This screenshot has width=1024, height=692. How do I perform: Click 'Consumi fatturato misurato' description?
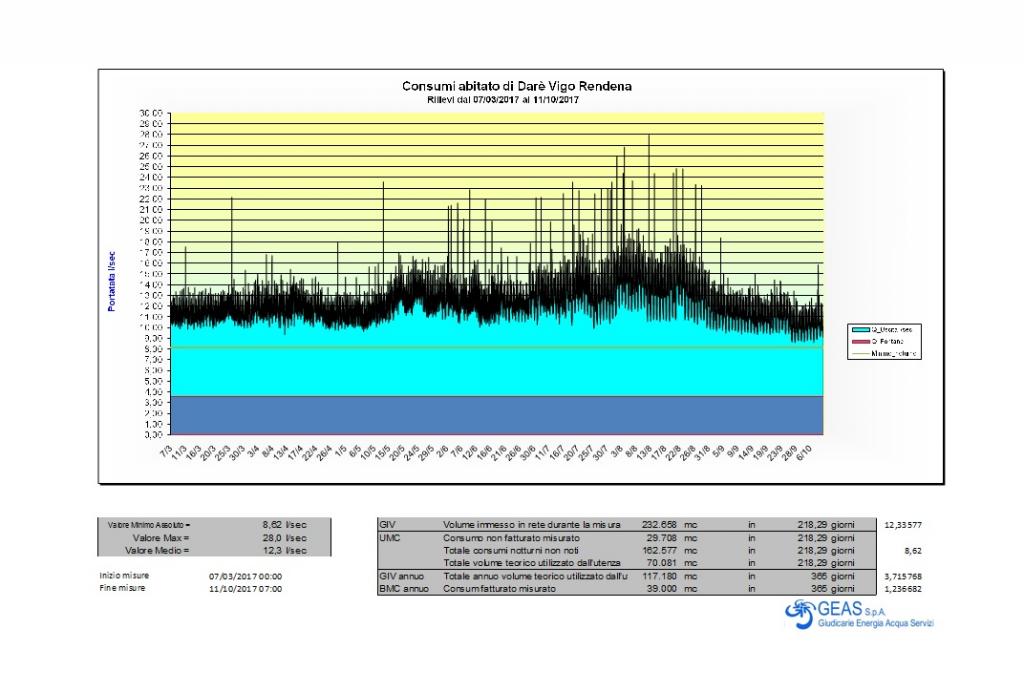pyautogui.click(x=500, y=589)
